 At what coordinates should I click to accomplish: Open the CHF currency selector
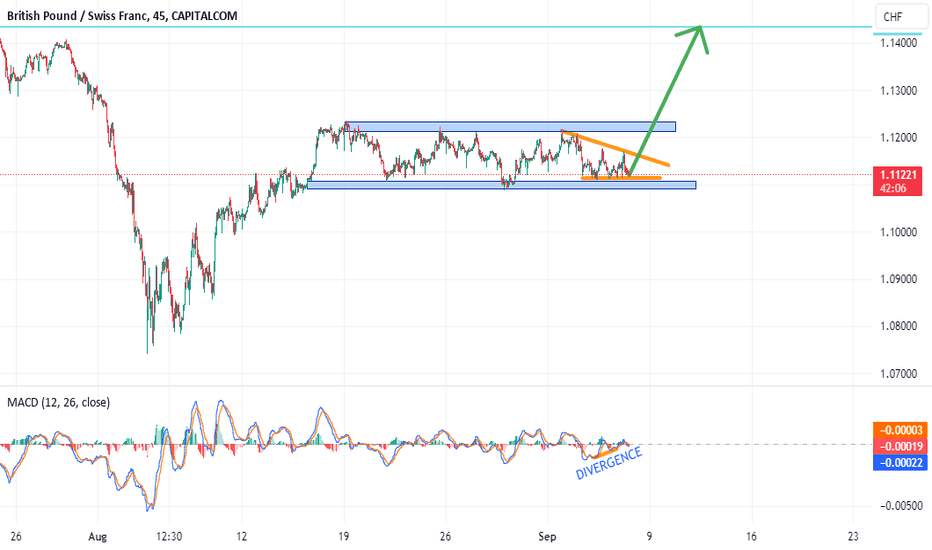coord(900,17)
